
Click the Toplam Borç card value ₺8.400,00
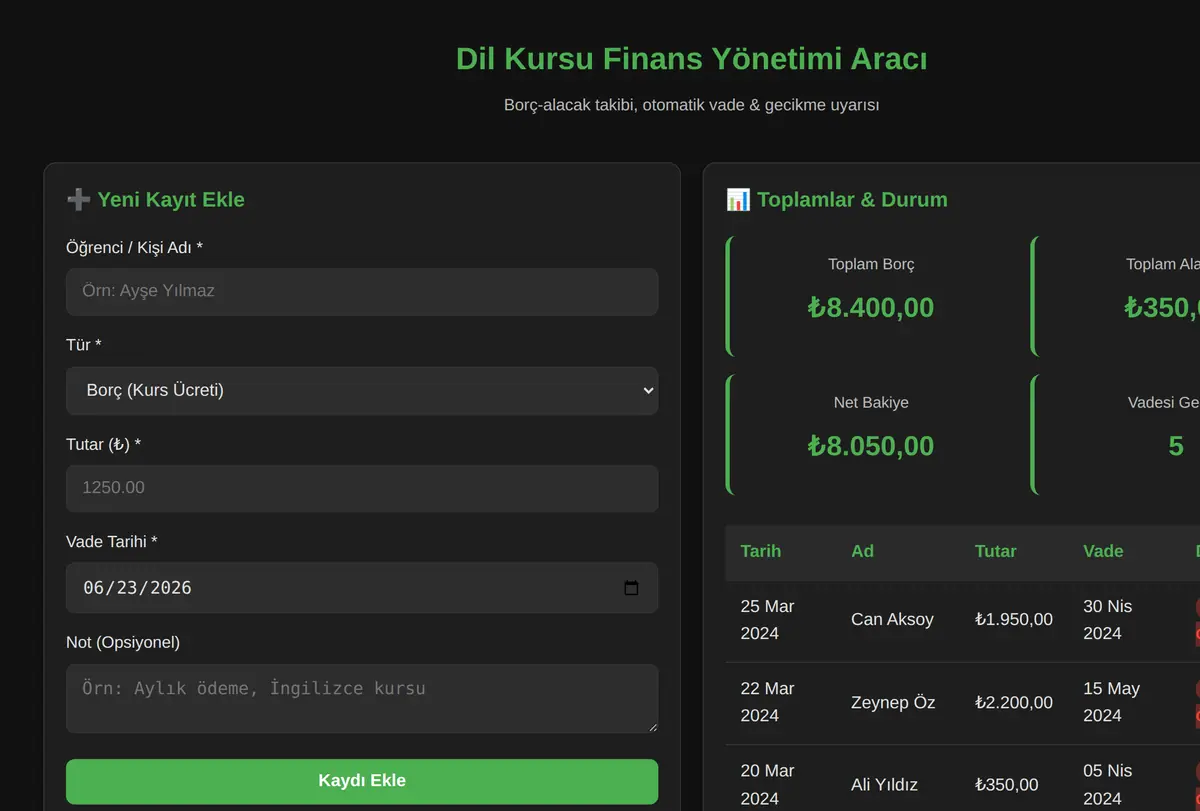871,307
